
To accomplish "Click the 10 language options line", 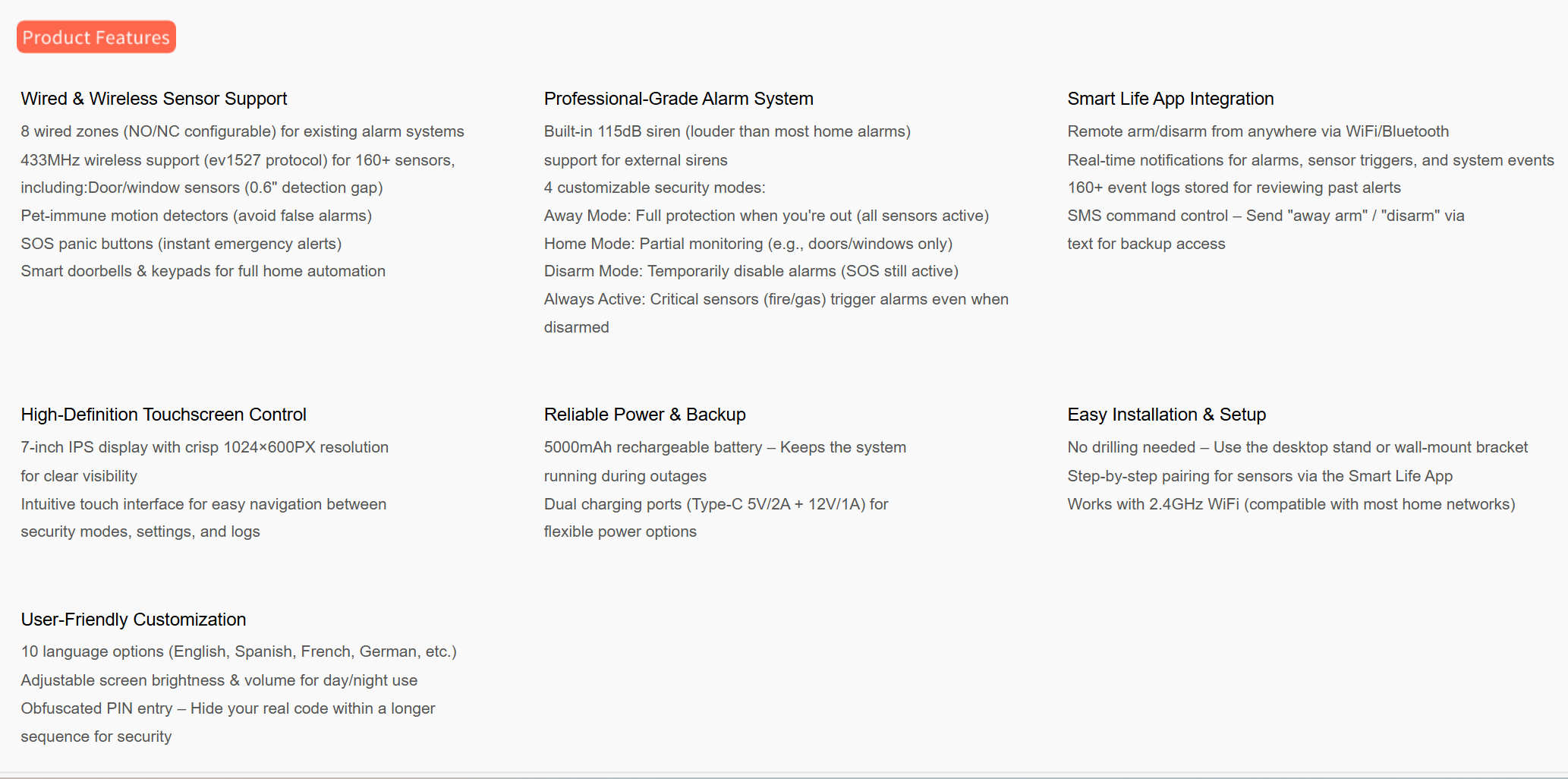I will coord(238,651).
